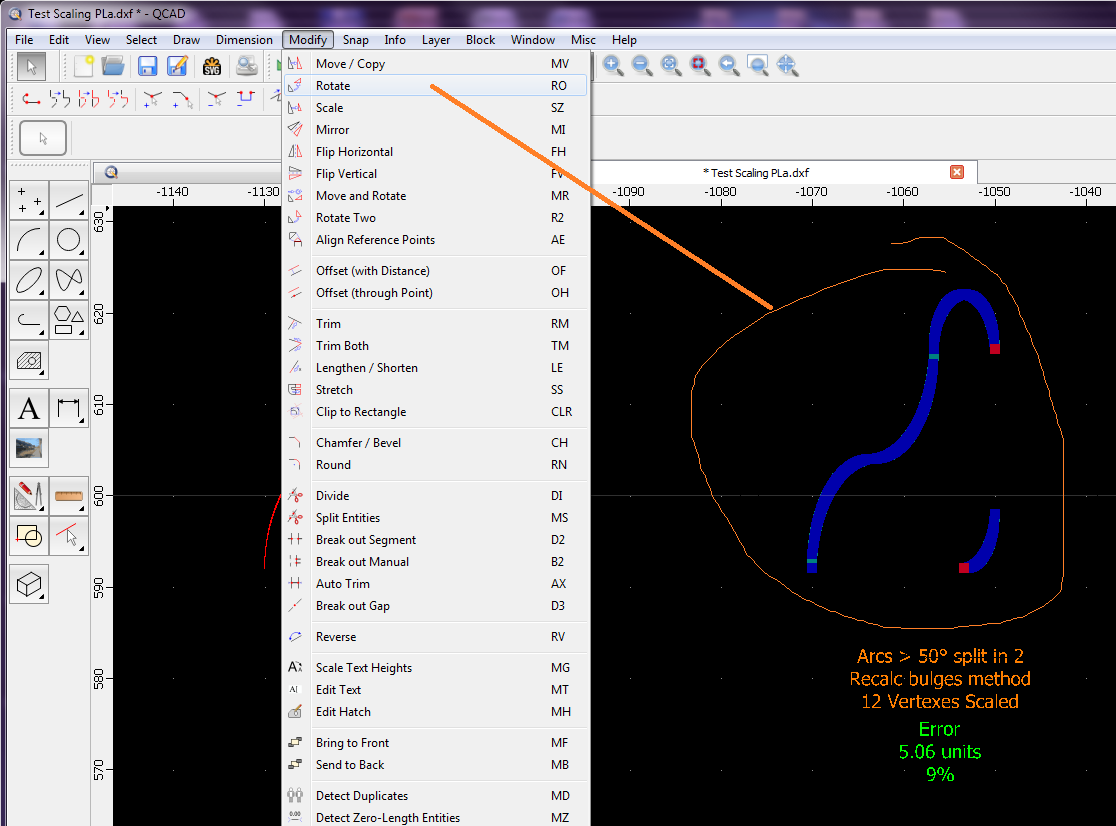Select the Arc drawing tools
Image resolution: width=1116 pixels, height=826 pixels.
pyautogui.click(x=29, y=240)
